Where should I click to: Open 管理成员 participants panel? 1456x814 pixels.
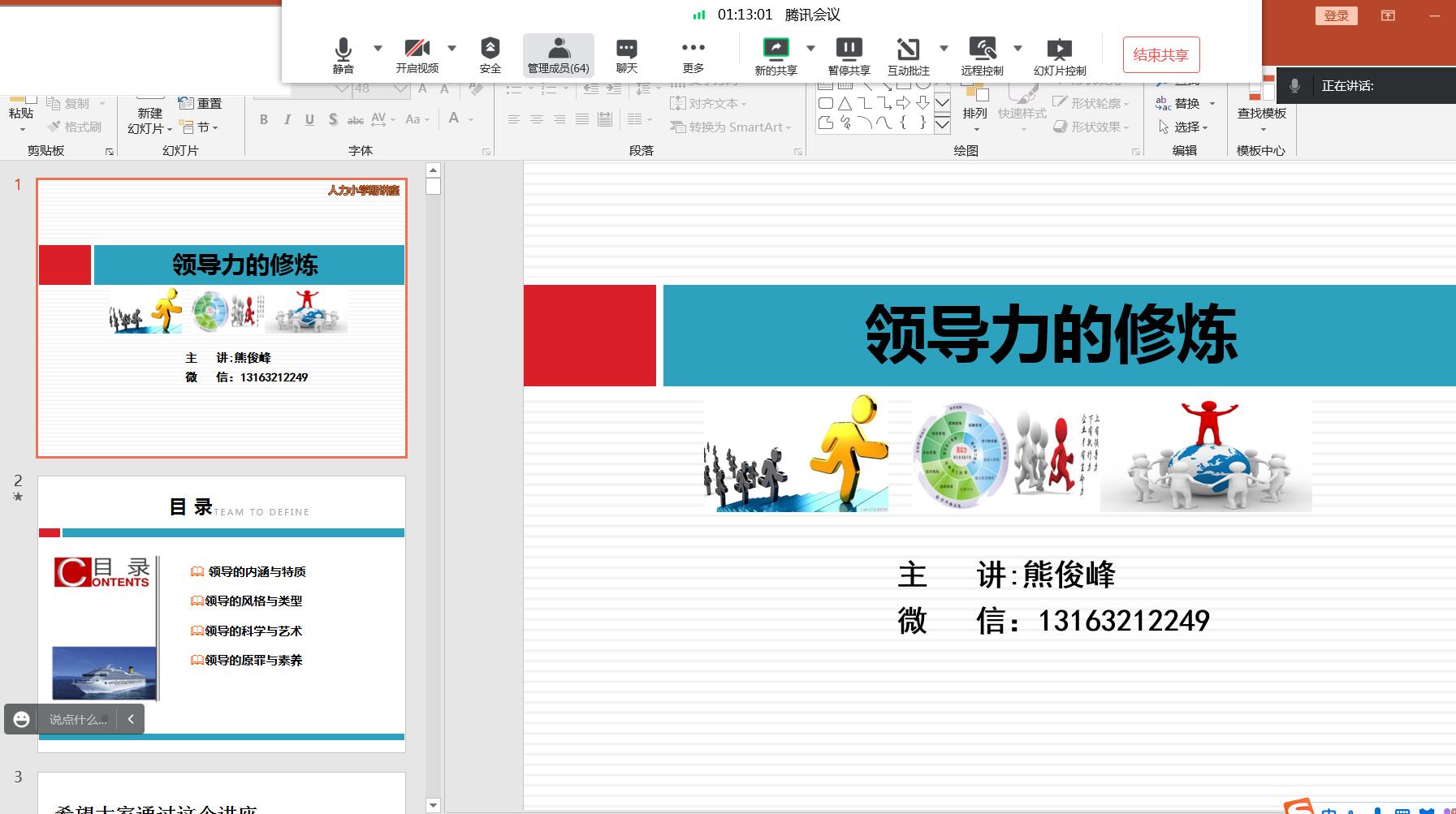559,55
